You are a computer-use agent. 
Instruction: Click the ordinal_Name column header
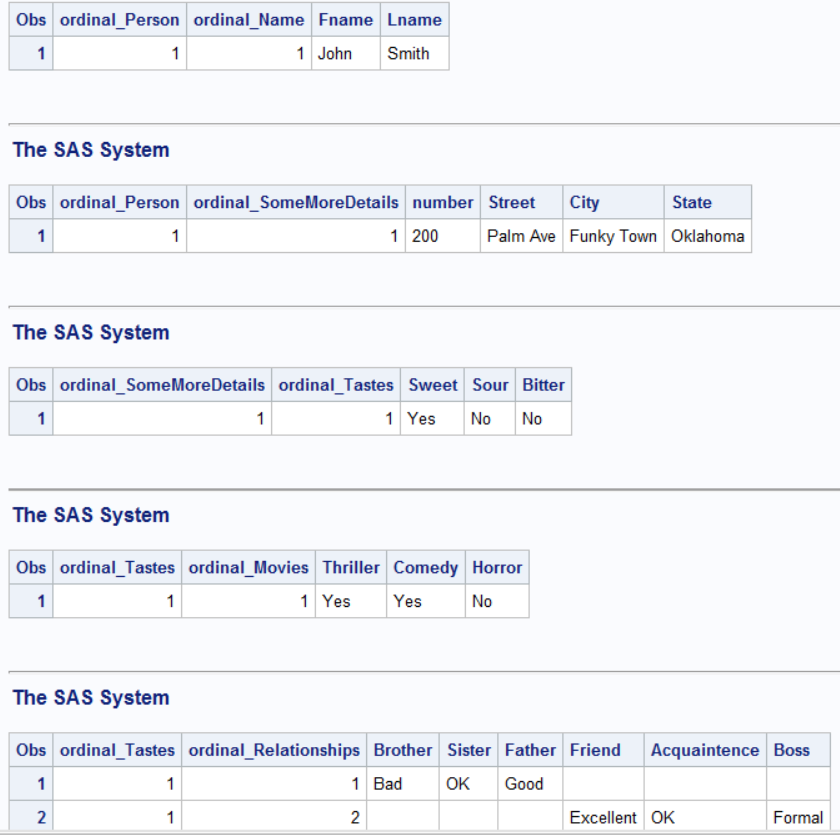pyautogui.click(x=248, y=20)
